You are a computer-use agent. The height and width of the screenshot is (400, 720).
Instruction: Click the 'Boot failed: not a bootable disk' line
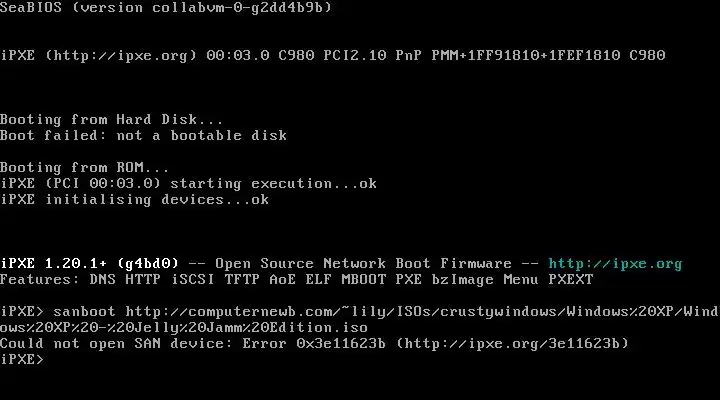tap(143, 135)
